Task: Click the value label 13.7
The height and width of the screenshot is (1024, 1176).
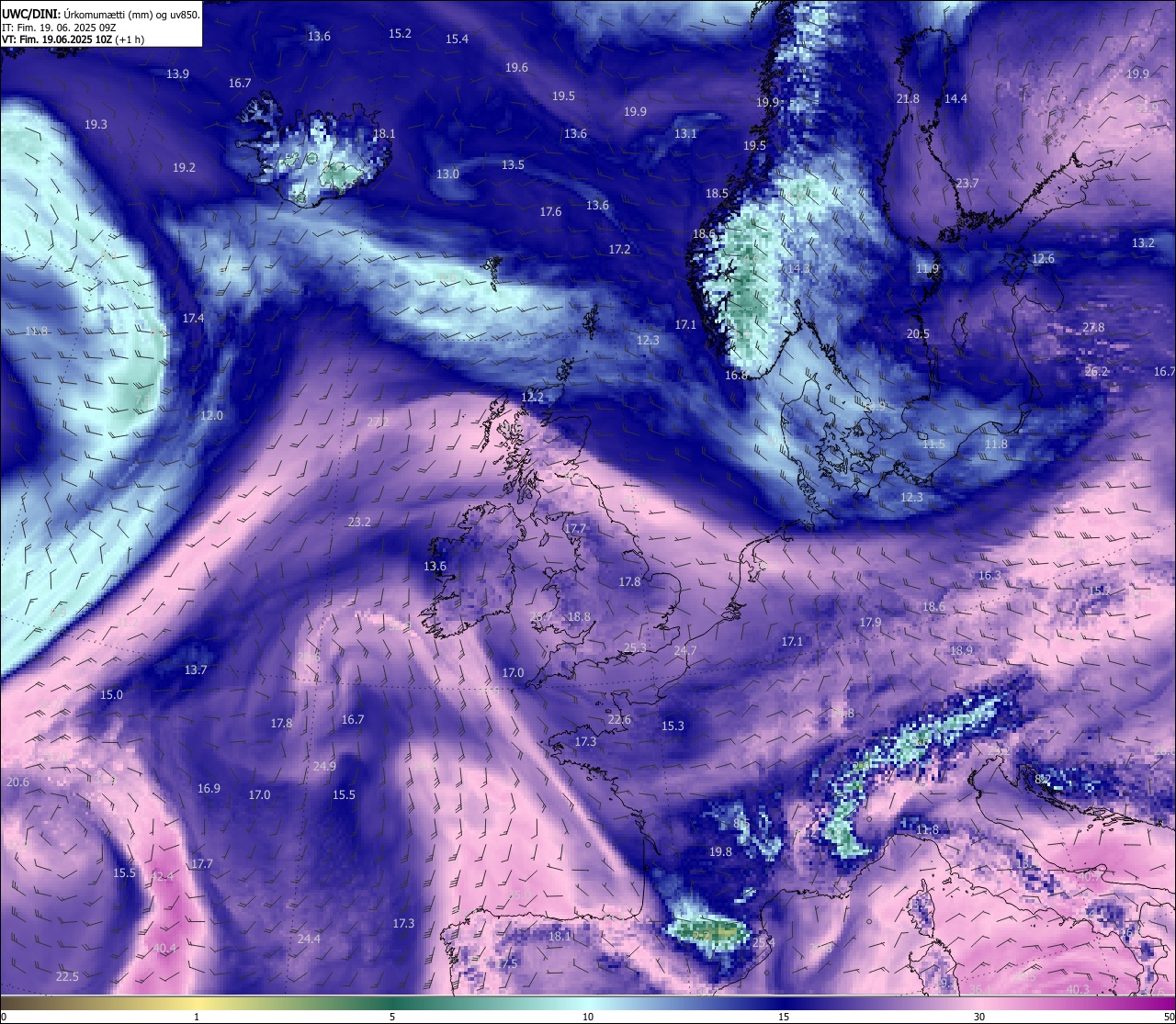Action: pos(196,670)
